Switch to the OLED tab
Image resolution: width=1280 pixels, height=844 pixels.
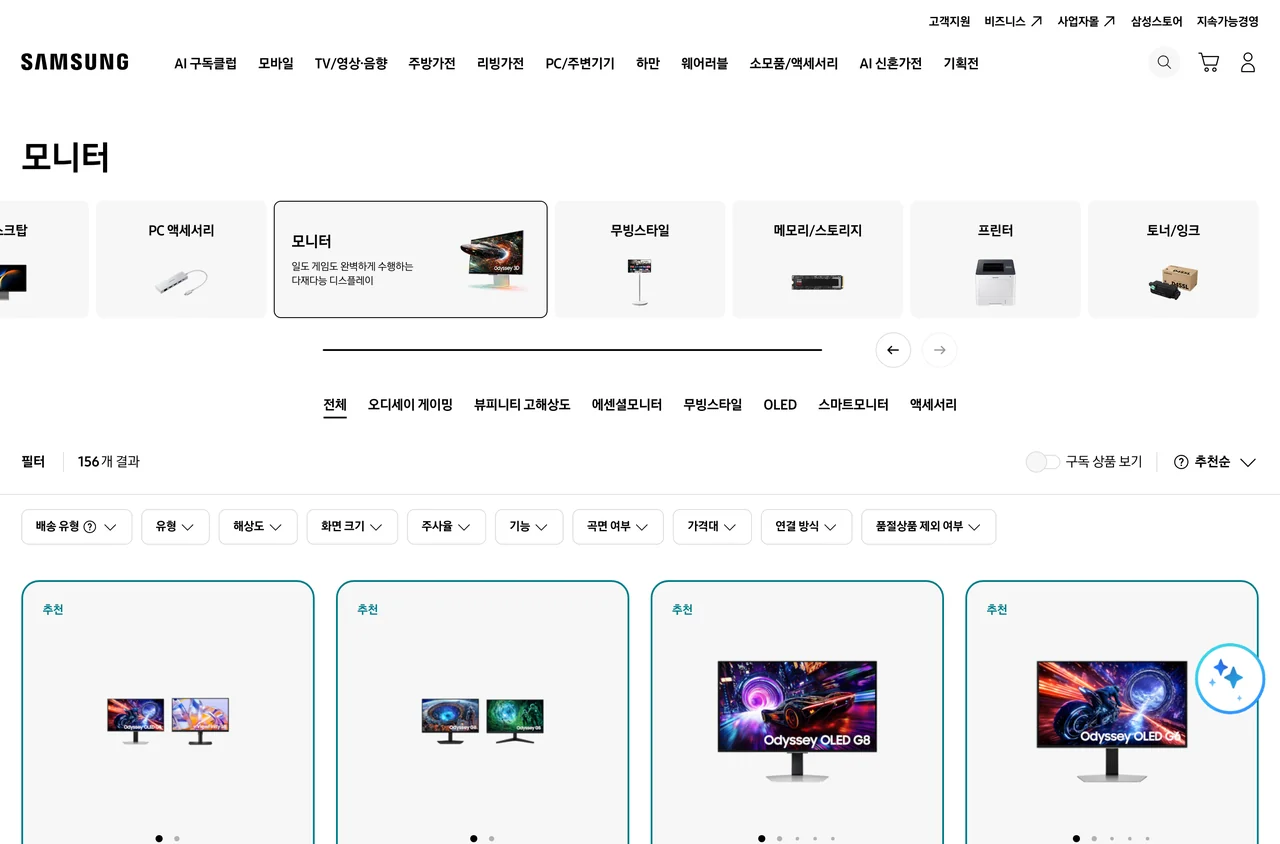(x=780, y=405)
